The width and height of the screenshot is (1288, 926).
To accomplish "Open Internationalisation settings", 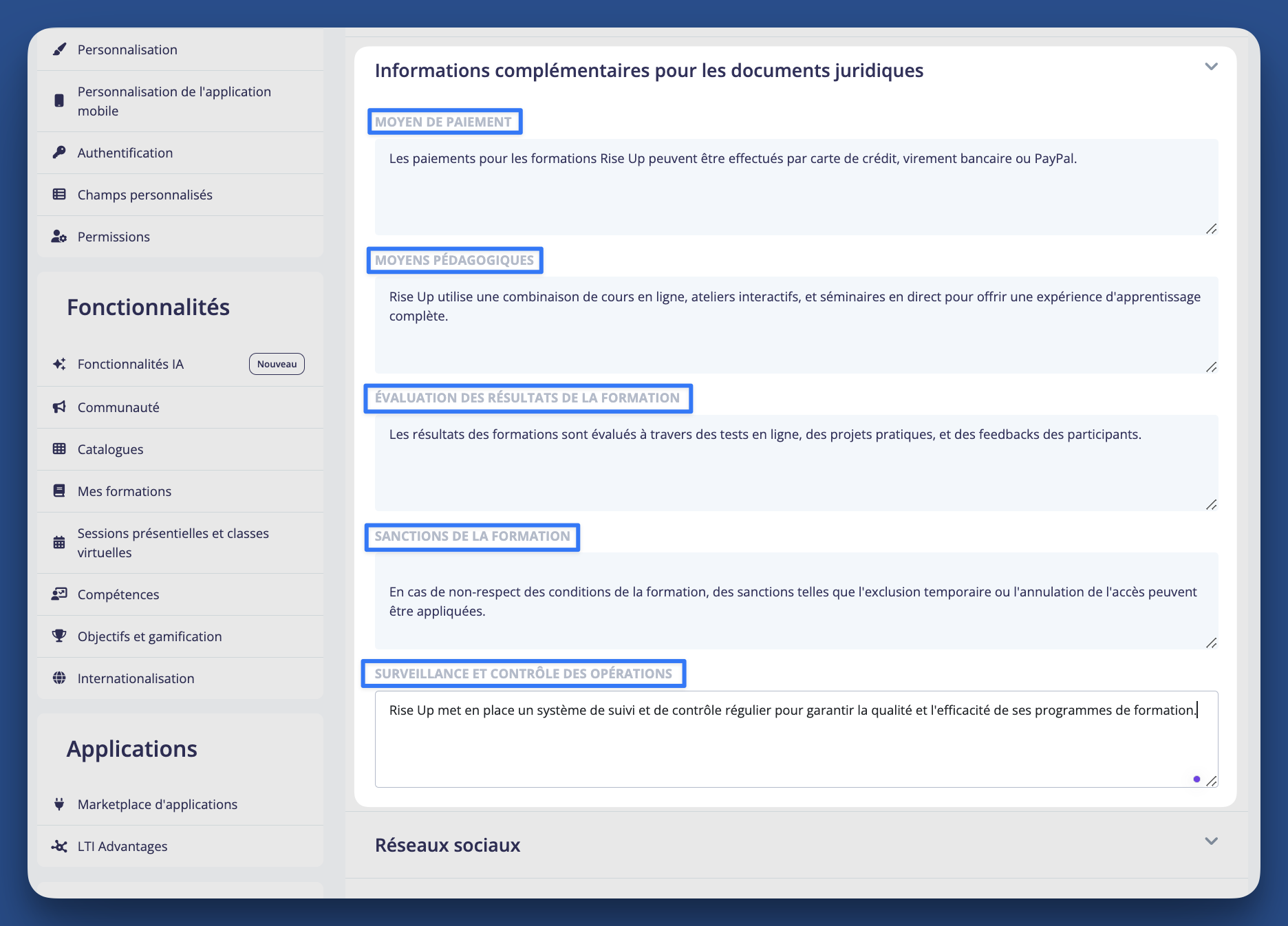I will [180, 678].
